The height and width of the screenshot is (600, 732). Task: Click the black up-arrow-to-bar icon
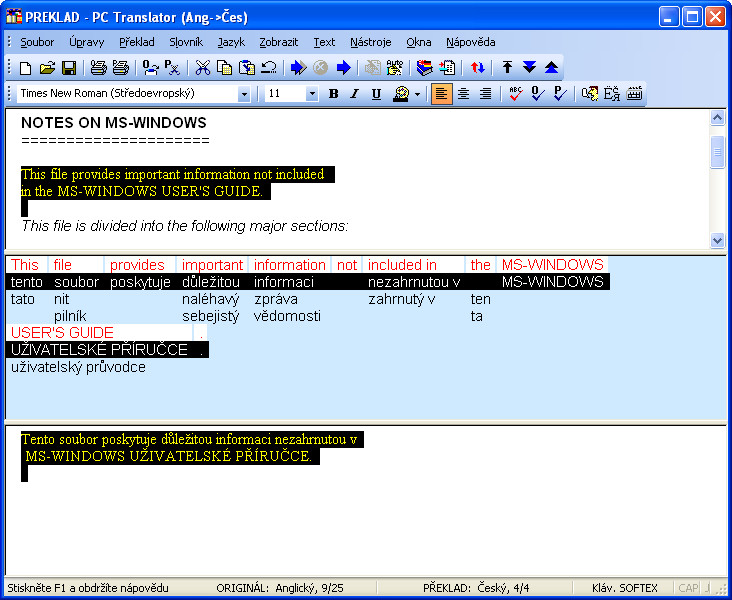point(507,68)
